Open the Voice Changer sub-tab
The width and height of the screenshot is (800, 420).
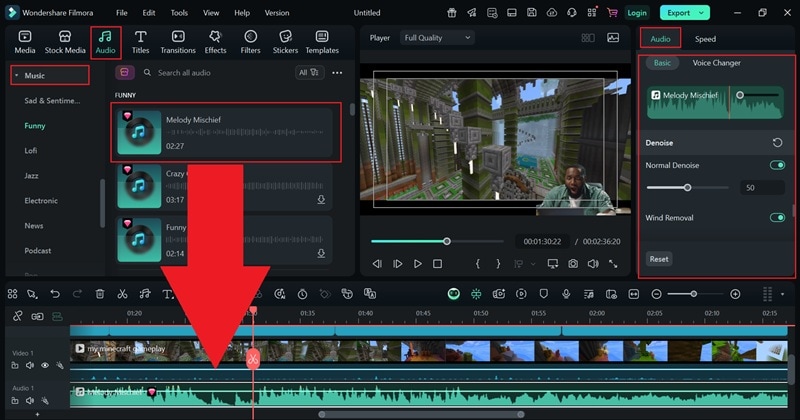716,63
